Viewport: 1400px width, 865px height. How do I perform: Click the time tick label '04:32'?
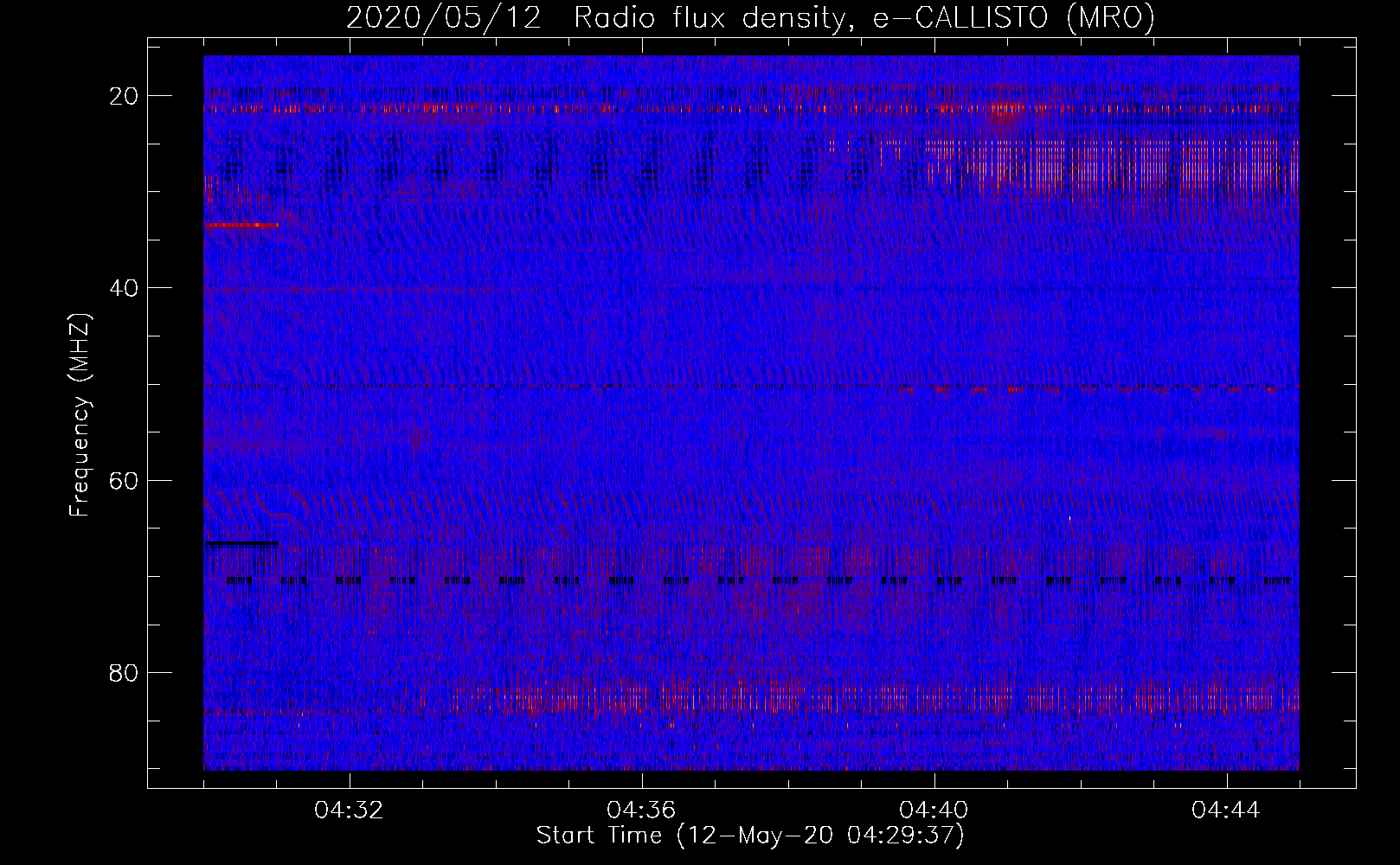pos(350,811)
